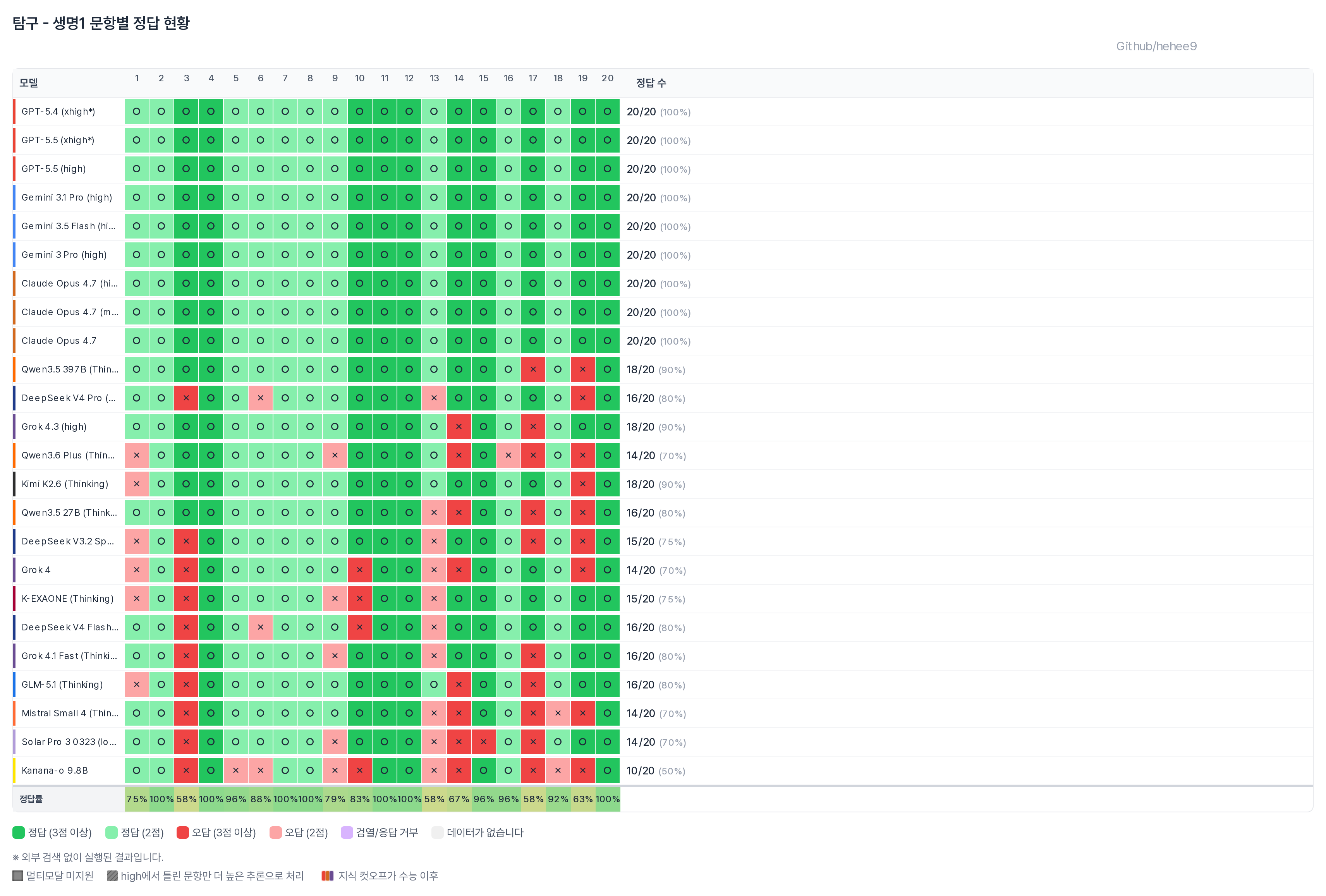Screen dimensions: 1326x896
Task: Click the 멀티모달 미지원 gray square icon
Action: 18,875
